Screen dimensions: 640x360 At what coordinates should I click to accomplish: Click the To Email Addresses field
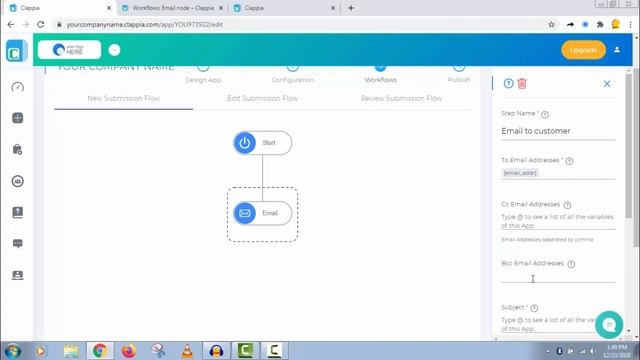point(558,173)
